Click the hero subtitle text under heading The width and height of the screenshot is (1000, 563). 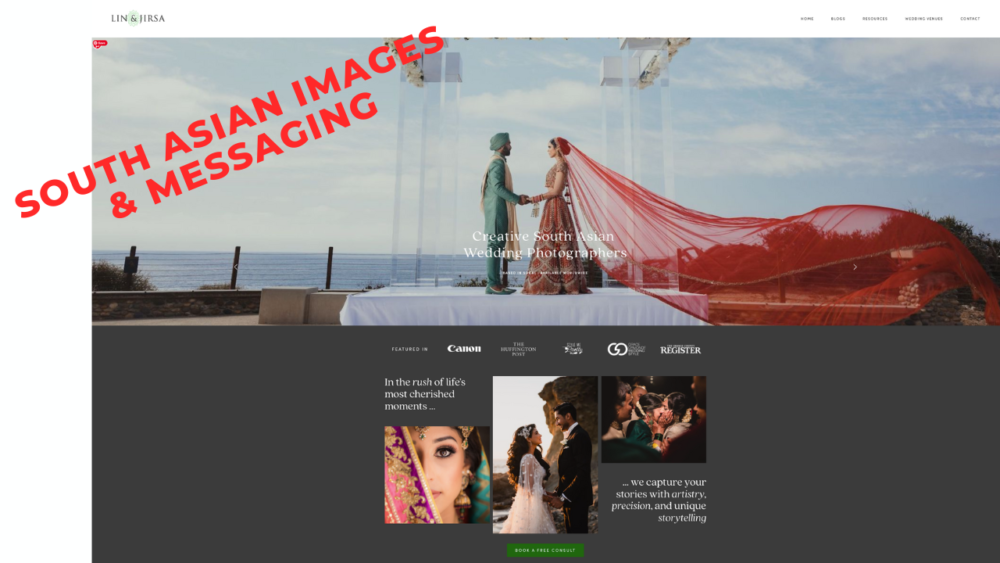[x=544, y=269]
